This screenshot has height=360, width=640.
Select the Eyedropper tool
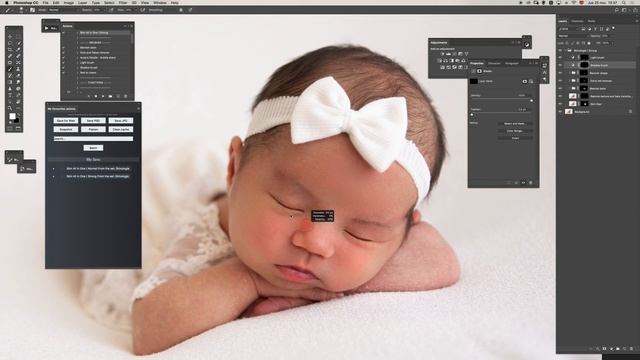(18, 49)
